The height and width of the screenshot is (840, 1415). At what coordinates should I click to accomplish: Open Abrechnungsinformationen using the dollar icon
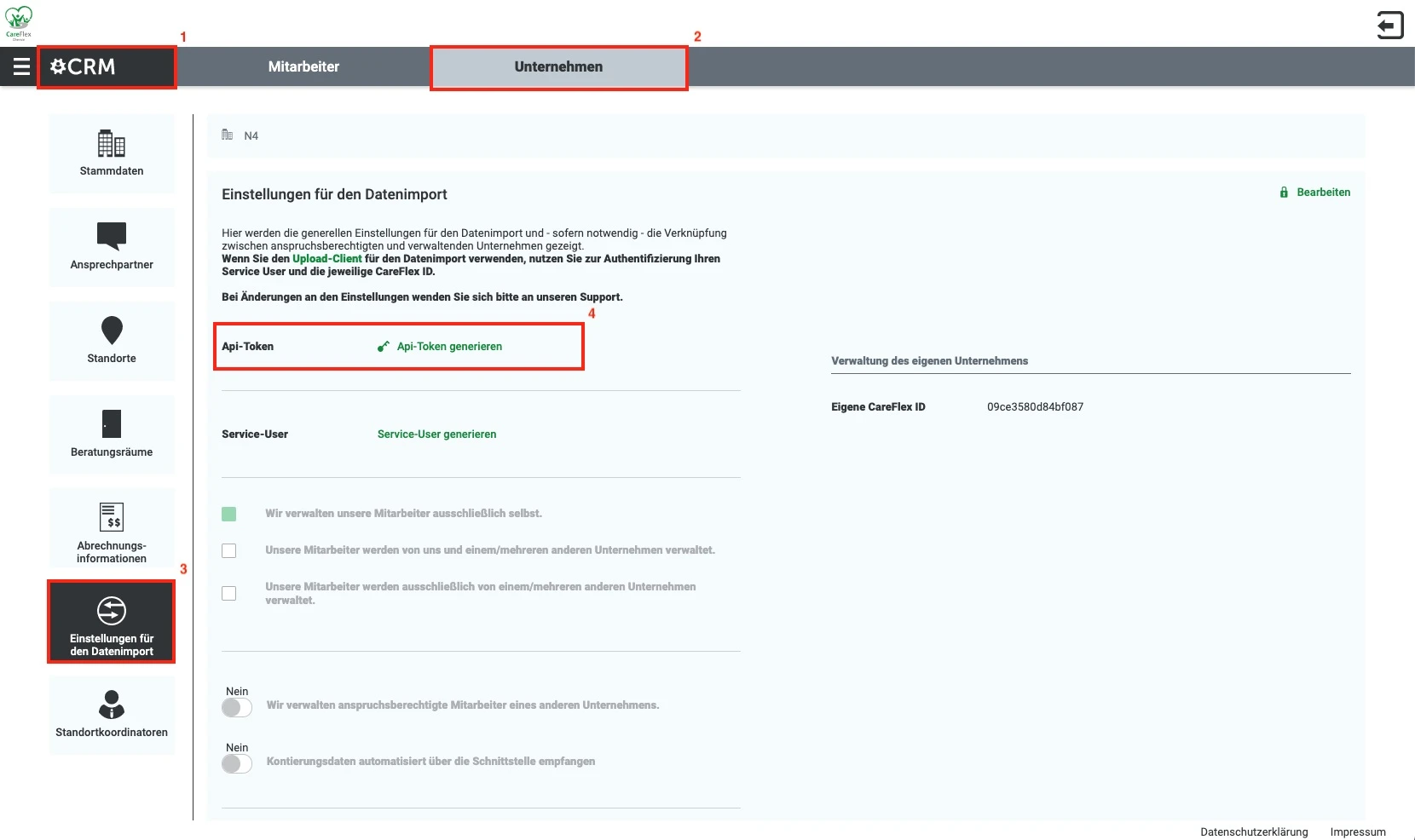pos(111,518)
